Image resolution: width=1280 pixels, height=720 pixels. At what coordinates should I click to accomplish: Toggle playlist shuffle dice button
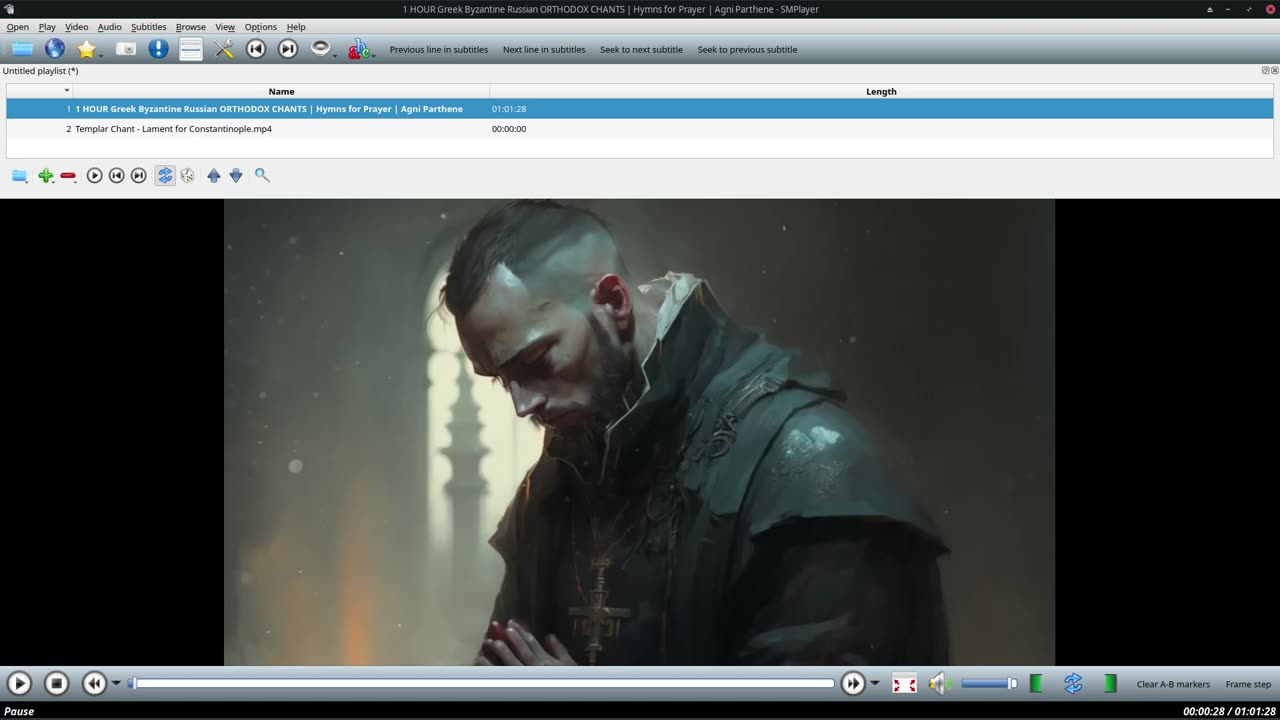coord(187,176)
